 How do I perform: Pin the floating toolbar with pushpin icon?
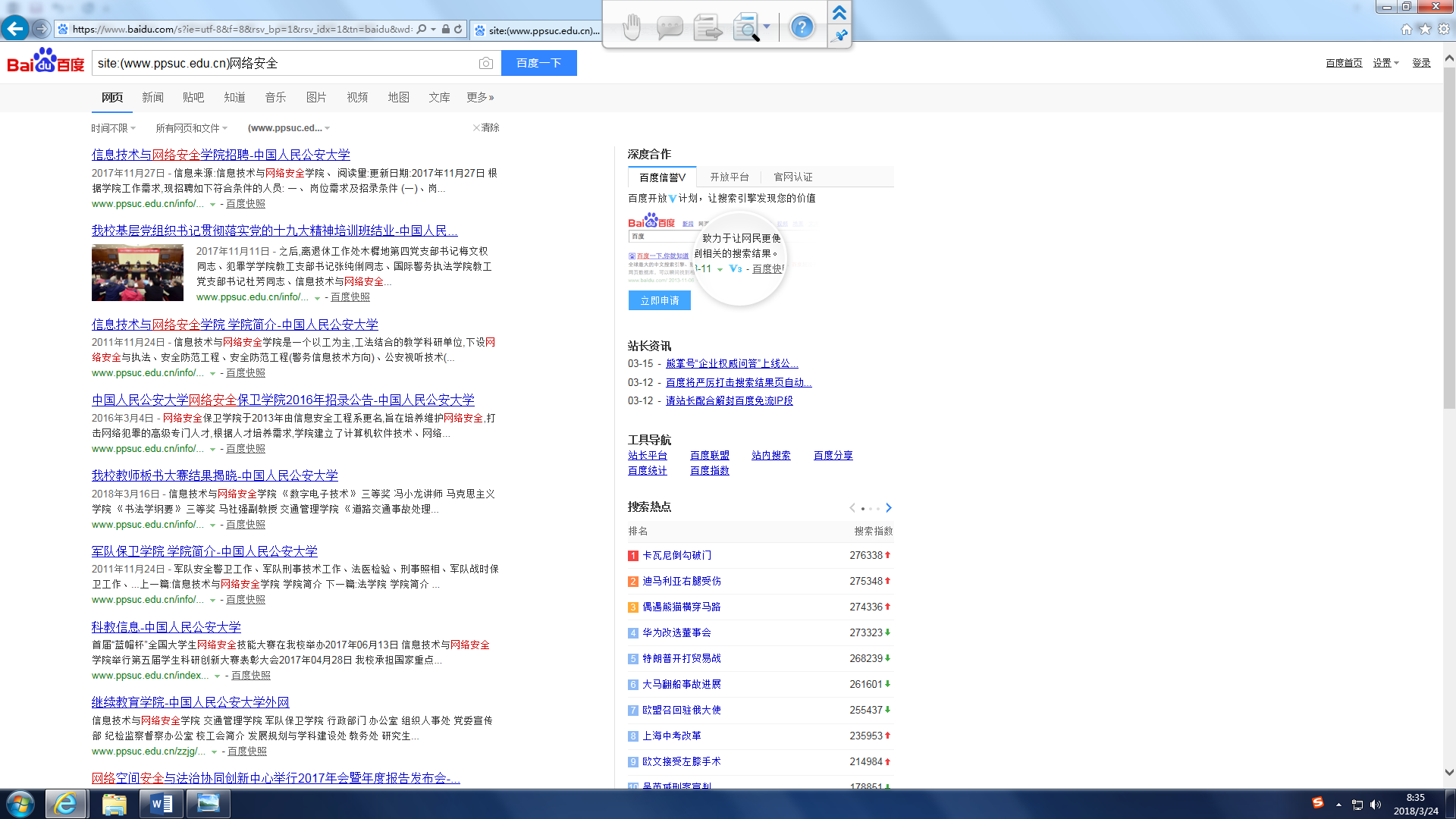click(x=839, y=36)
